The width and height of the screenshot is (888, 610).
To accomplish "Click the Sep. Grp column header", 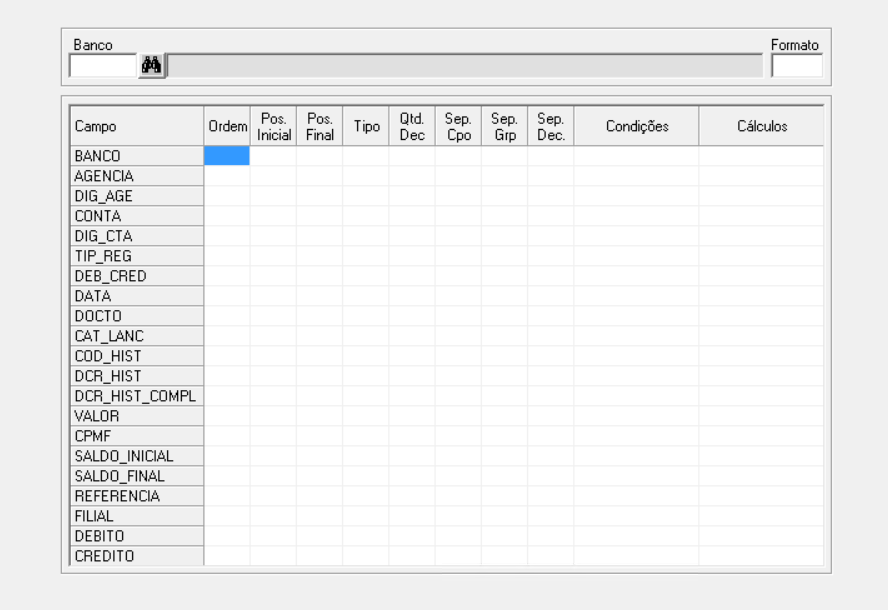I will coord(505,126).
